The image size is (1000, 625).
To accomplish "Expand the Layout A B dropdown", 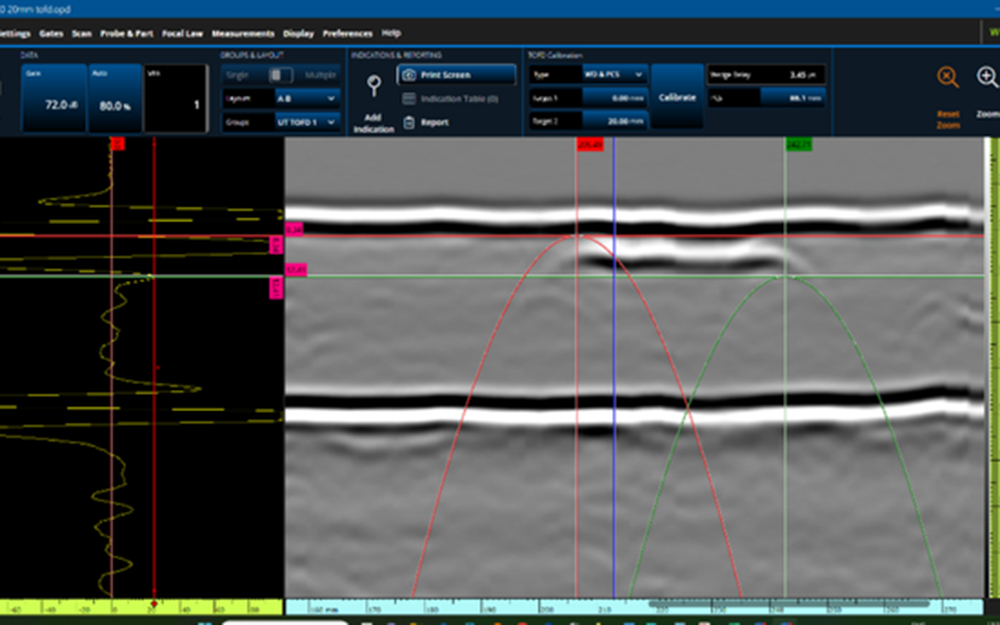I will click(x=307, y=99).
